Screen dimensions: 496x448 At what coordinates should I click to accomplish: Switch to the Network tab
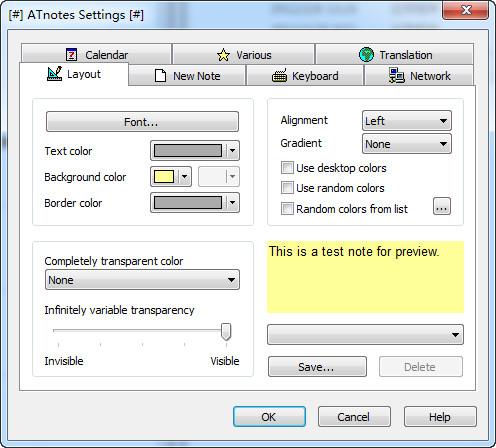pos(419,76)
